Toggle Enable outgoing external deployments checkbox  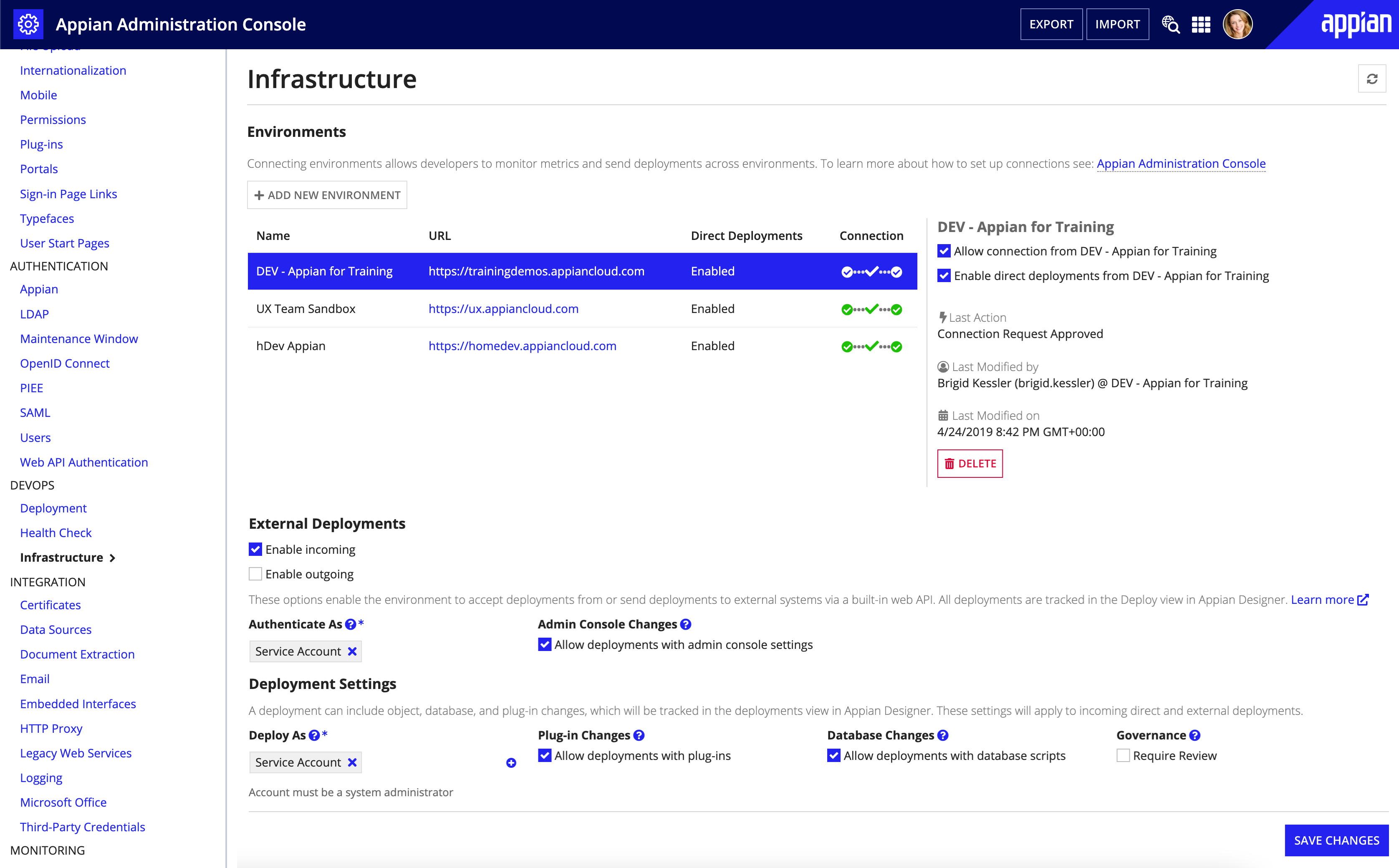(256, 573)
